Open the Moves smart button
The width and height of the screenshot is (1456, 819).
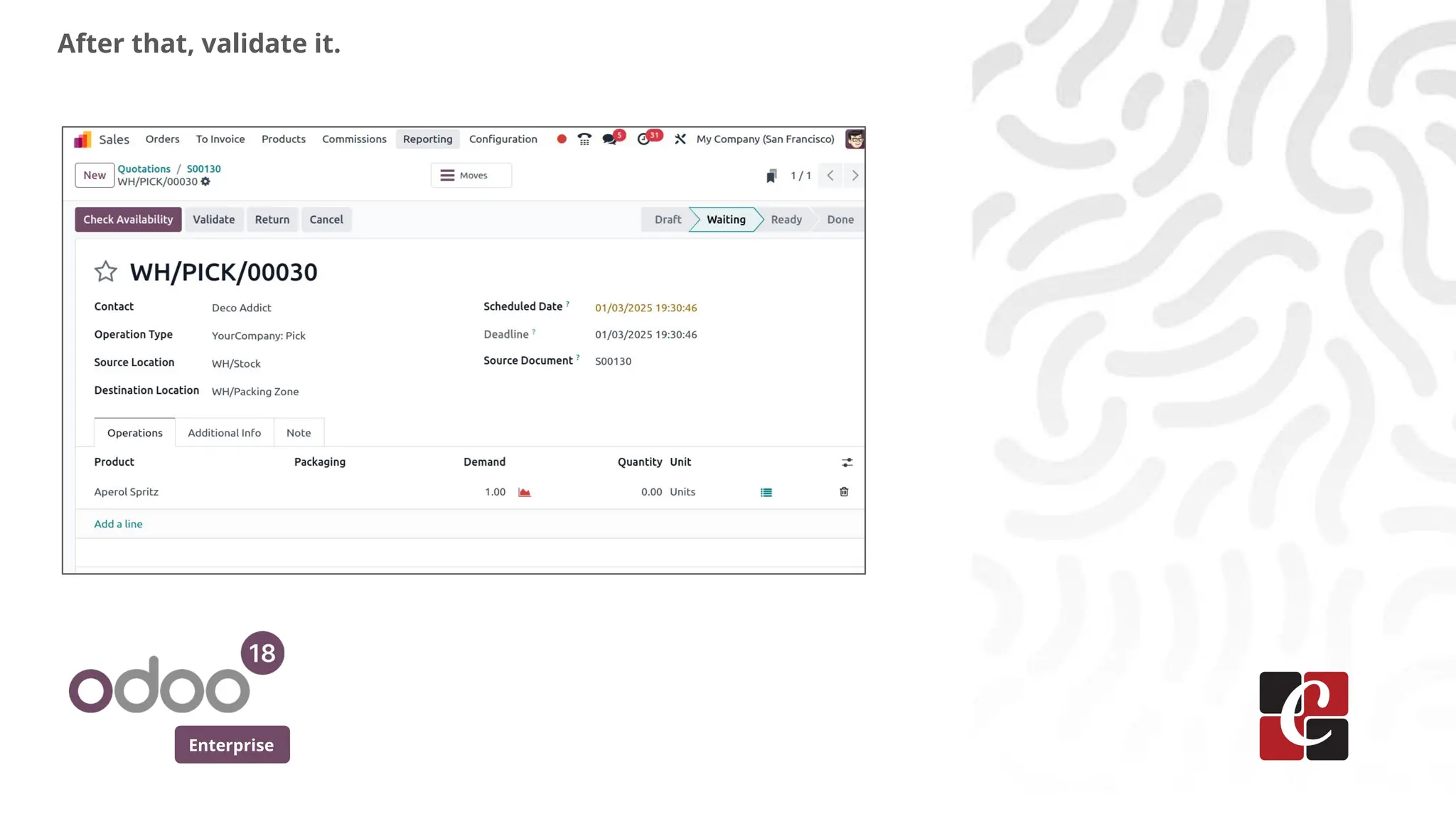tap(471, 176)
